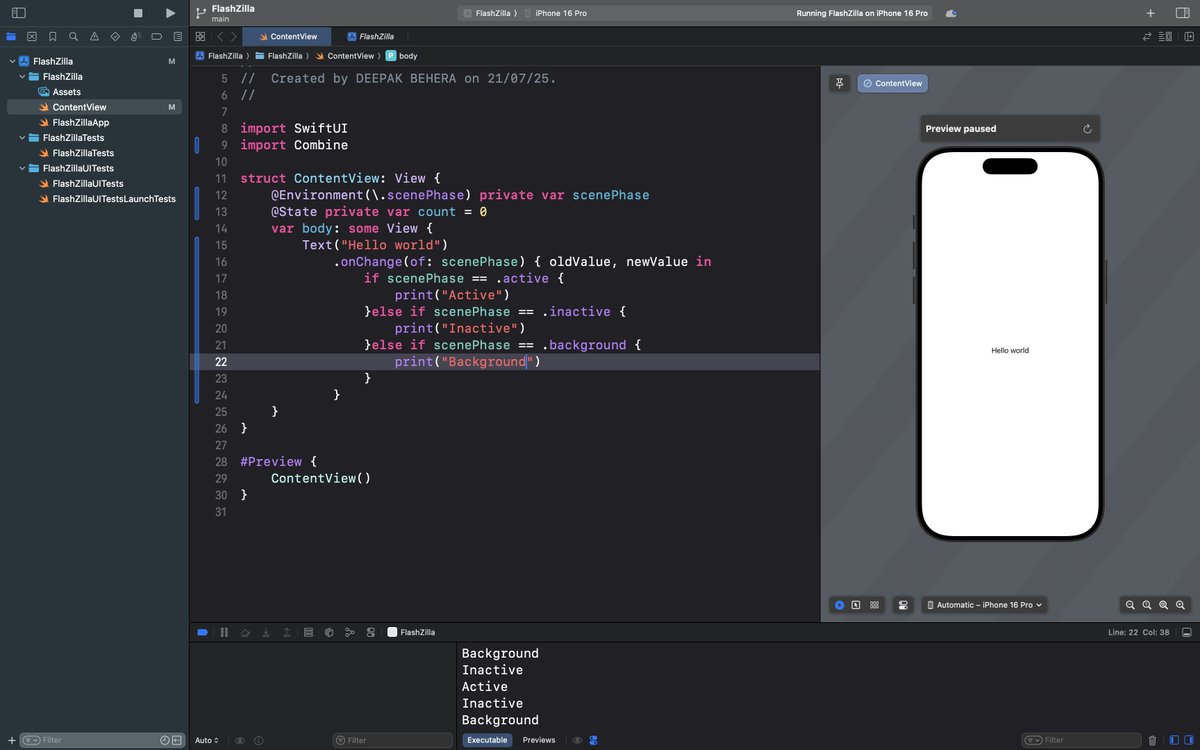The height and width of the screenshot is (750, 1200).
Task: Collapse the FlashZilla group folder
Action: click(x=22, y=76)
